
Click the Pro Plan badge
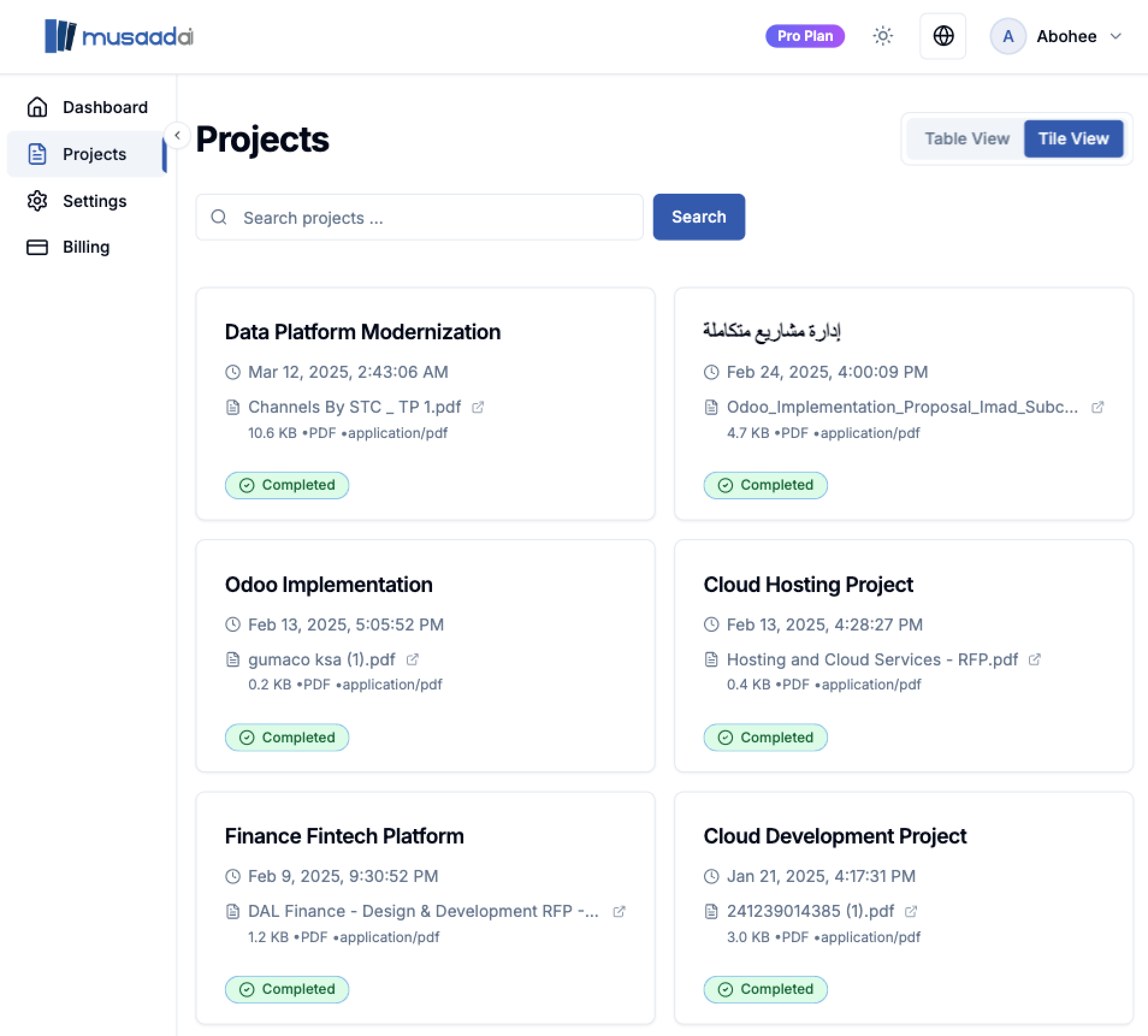[x=805, y=36]
